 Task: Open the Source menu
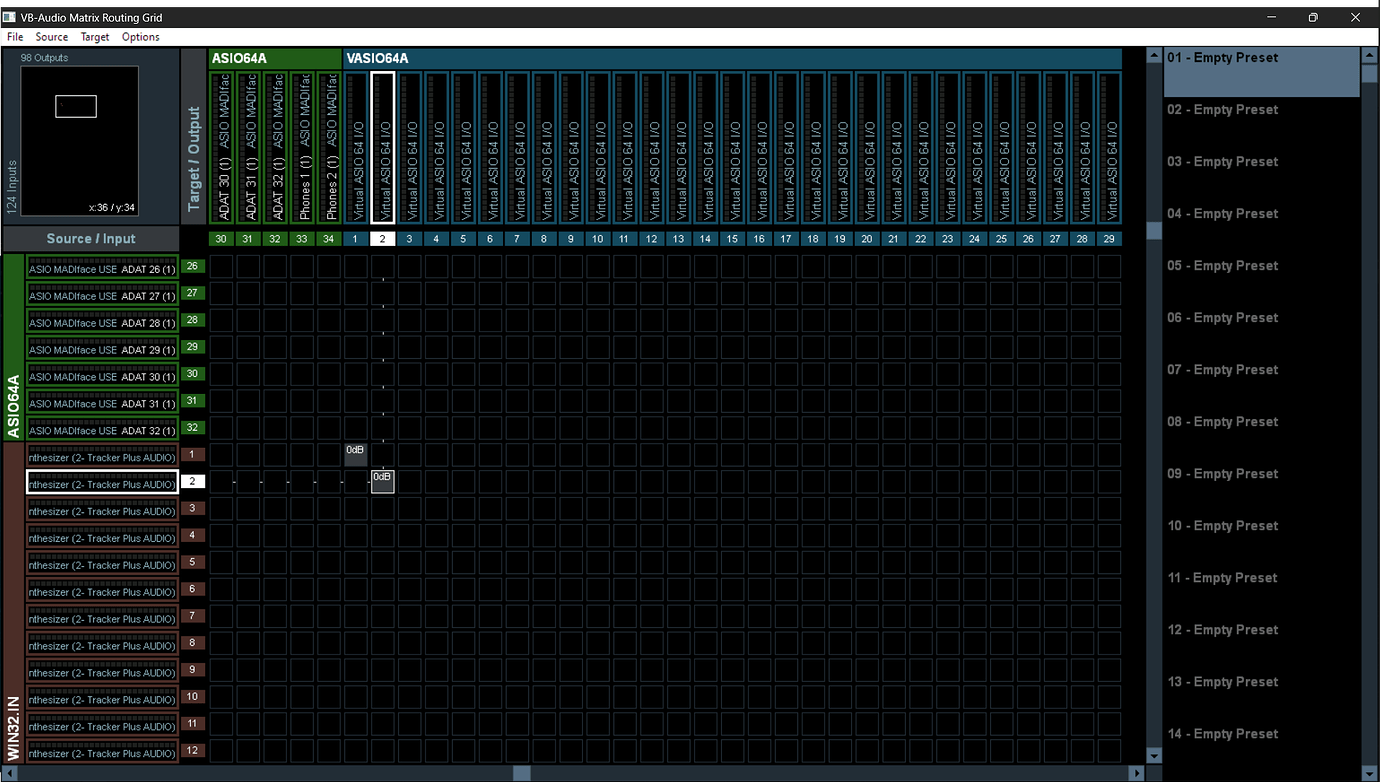coord(51,36)
